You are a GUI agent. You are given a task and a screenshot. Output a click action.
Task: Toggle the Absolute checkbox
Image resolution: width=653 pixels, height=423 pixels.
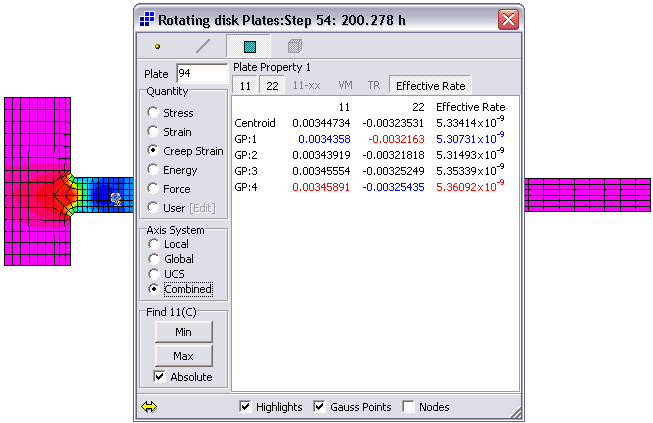[x=159, y=377]
